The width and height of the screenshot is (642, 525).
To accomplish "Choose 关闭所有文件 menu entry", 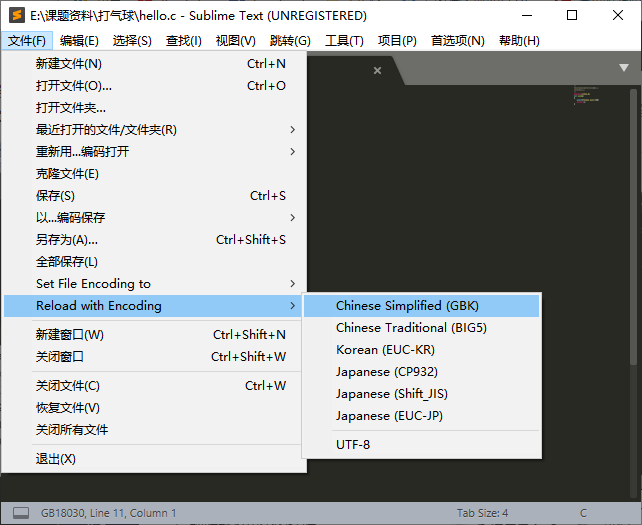I will [x=154, y=430].
